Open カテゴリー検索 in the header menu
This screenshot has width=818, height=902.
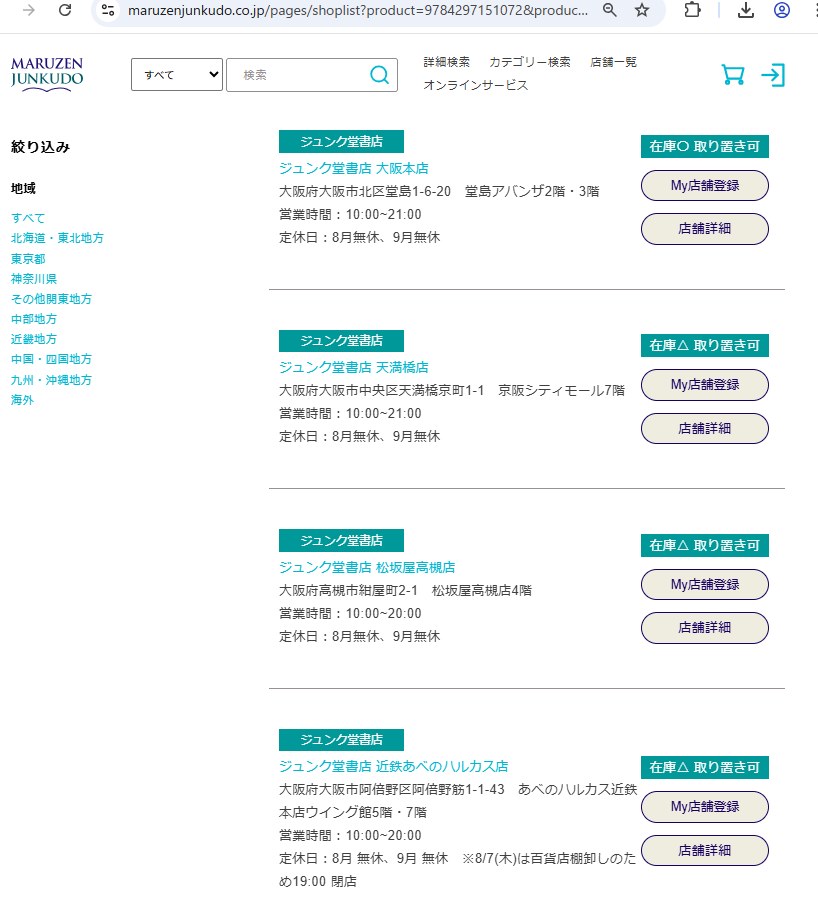click(530, 62)
